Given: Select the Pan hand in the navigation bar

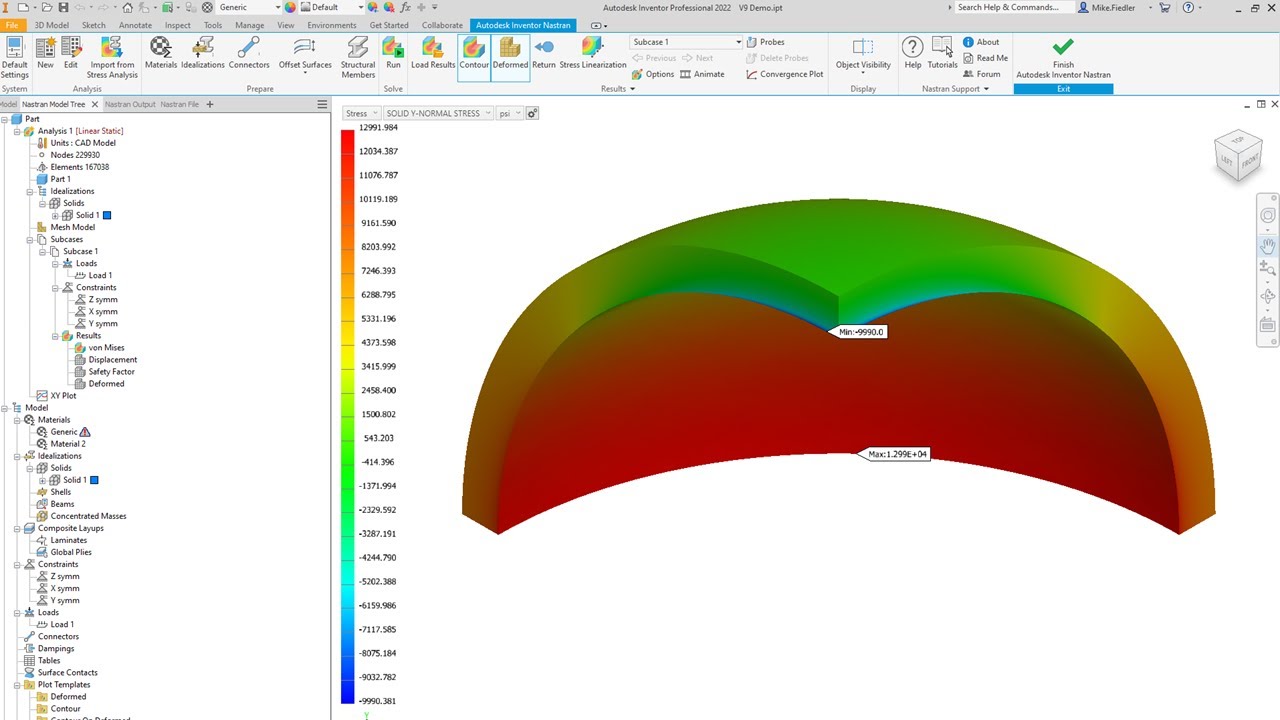Looking at the screenshot, I should pyautogui.click(x=1268, y=245).
